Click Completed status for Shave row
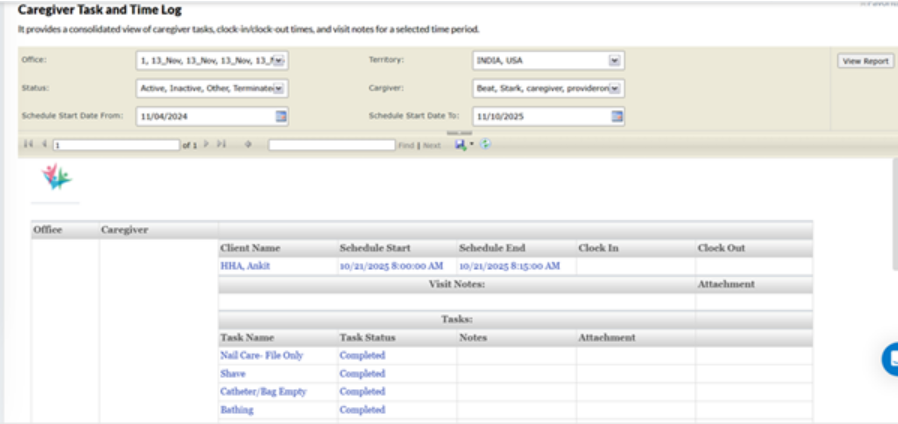 coord(363,374)
